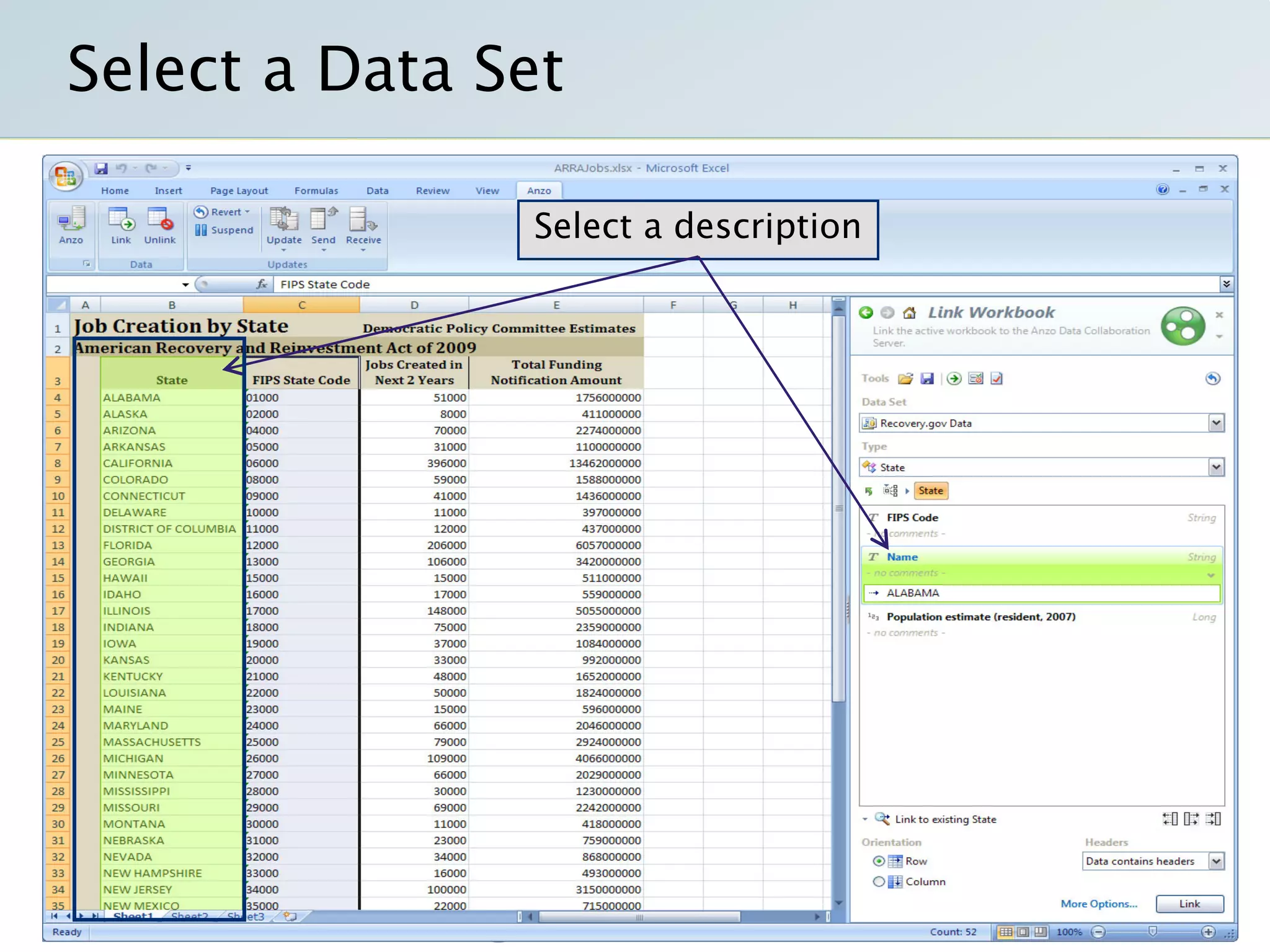The height and width of the screenshot is (952, 1270).
Task: Click the Excel Help question mark icon
Action: pos(1163,189)
